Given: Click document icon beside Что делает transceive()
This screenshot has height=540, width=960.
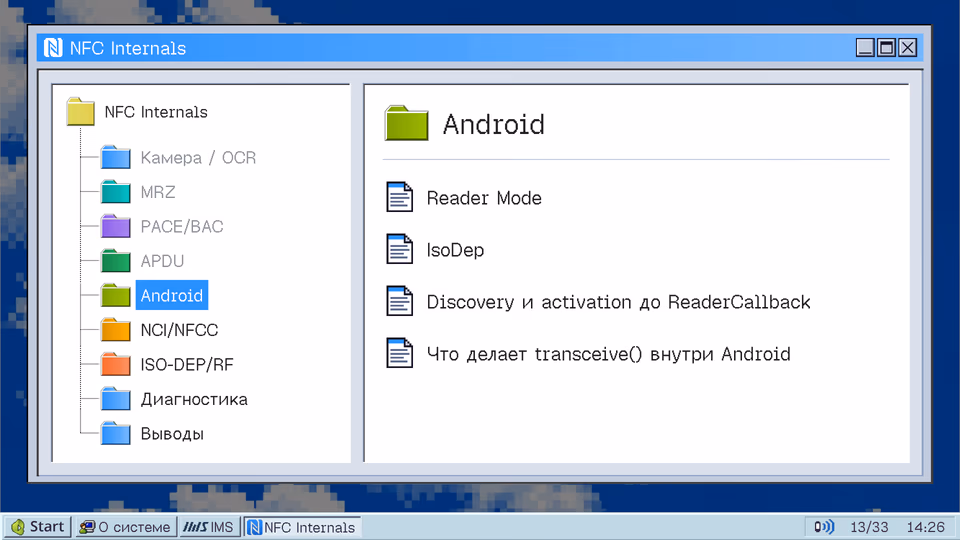Looking at the screenshot, I should coord(400,353).
